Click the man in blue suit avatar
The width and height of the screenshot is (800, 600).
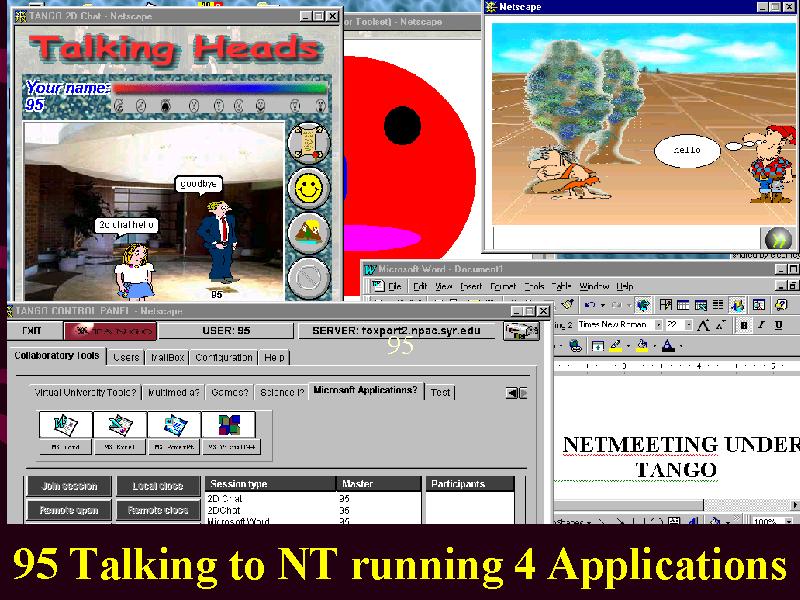click(x=218, y=242)
